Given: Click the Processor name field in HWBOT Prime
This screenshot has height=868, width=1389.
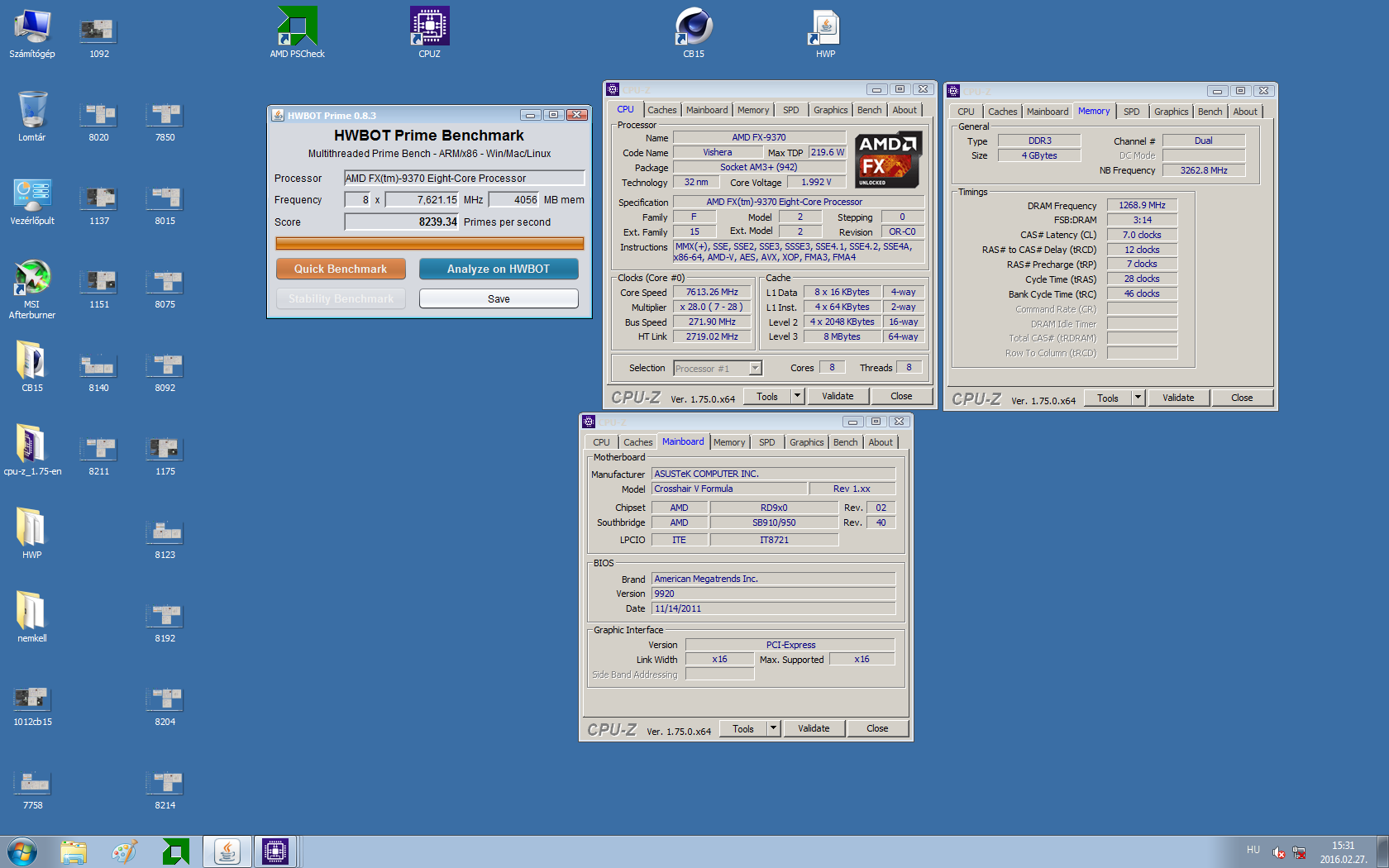Looking at the screenshot, I should click(465, 178).
